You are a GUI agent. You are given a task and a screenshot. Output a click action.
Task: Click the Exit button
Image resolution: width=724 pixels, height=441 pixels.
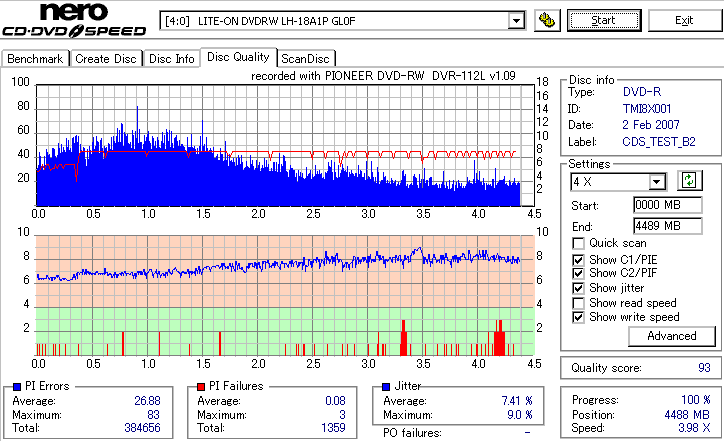[684, 21]
